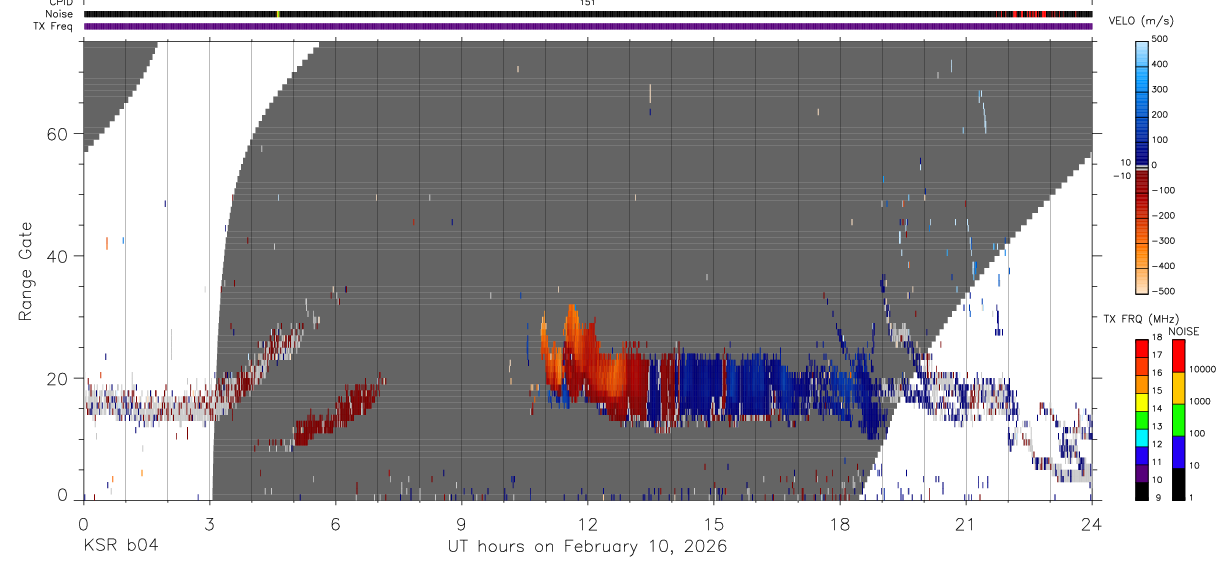Image resolution: width=1228 pixels, height=567 pixels.
Task: Click the red top swatch in NOISE legend
Action: coord(1178,356)
